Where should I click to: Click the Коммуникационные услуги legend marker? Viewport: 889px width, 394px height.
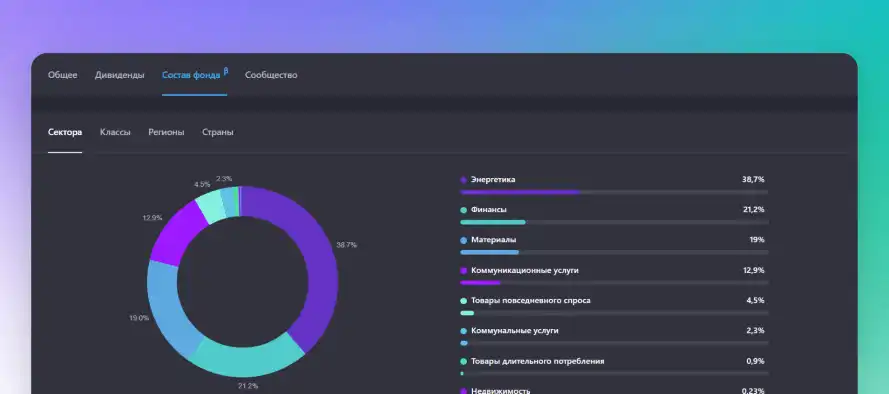coord(464,270)
